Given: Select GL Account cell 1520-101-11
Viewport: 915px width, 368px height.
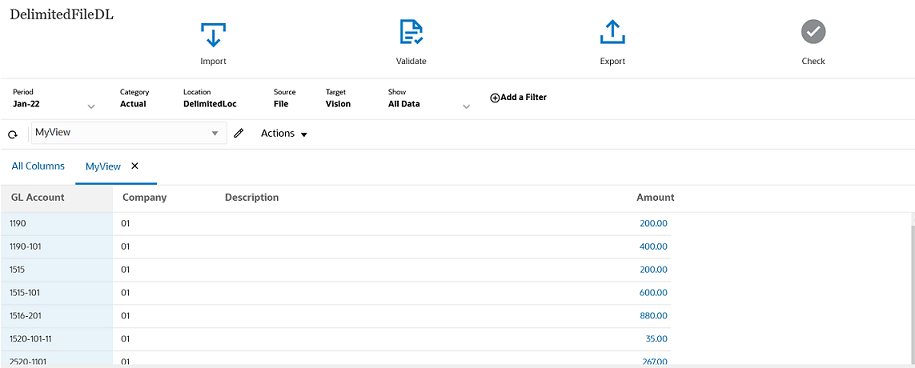Looking at the screenshot, I should tap(57, 339).
